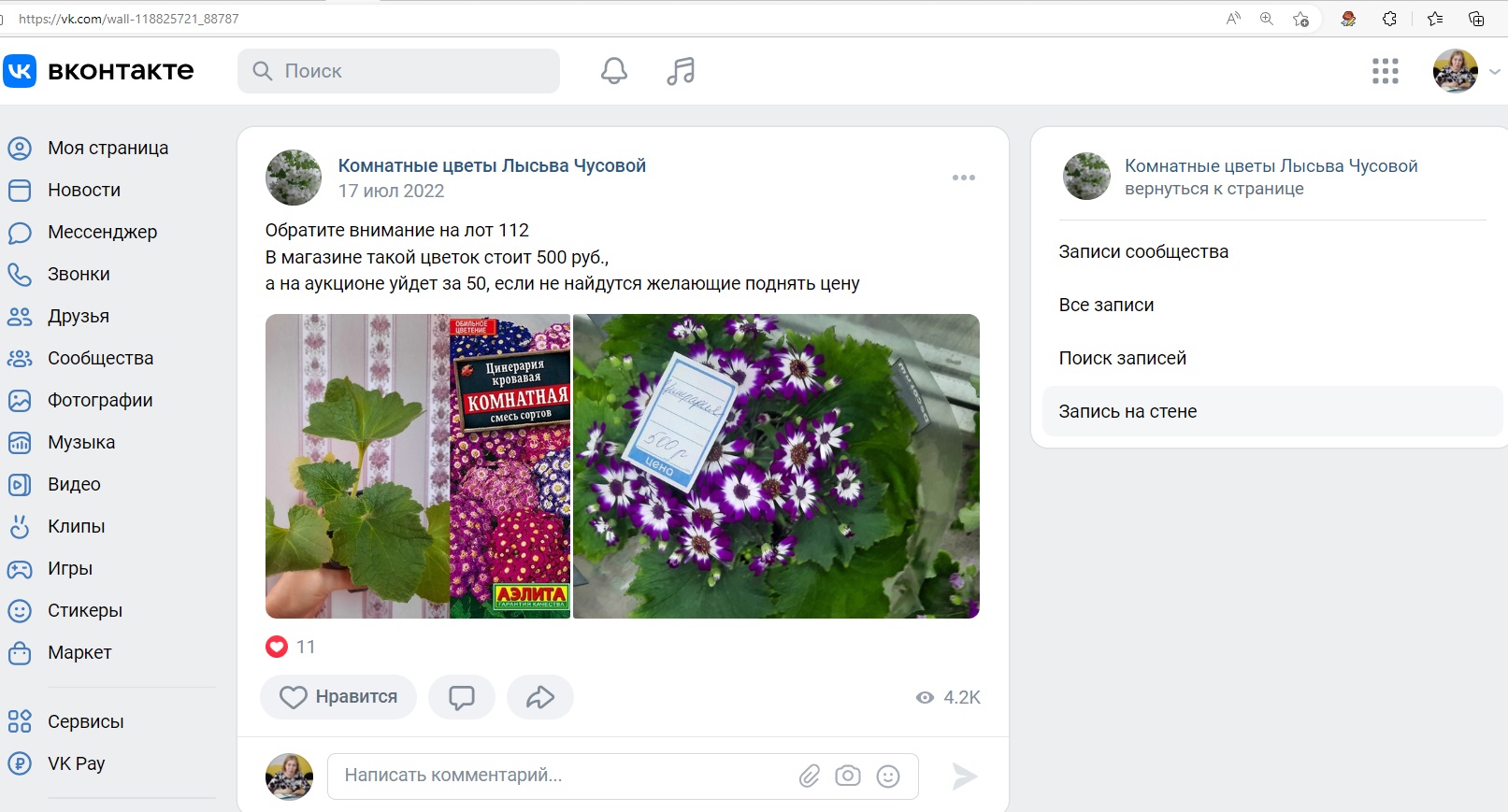1508x812 pixels.
Task: Add photo via camera icon in comment
Action: coord(848,776)
